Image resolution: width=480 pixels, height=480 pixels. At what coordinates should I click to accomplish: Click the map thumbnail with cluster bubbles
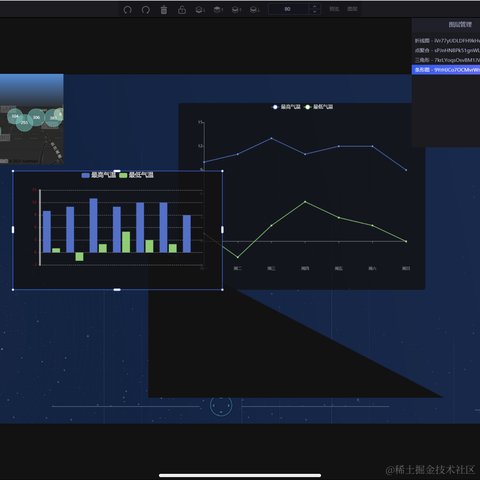(x=32, y=119)
